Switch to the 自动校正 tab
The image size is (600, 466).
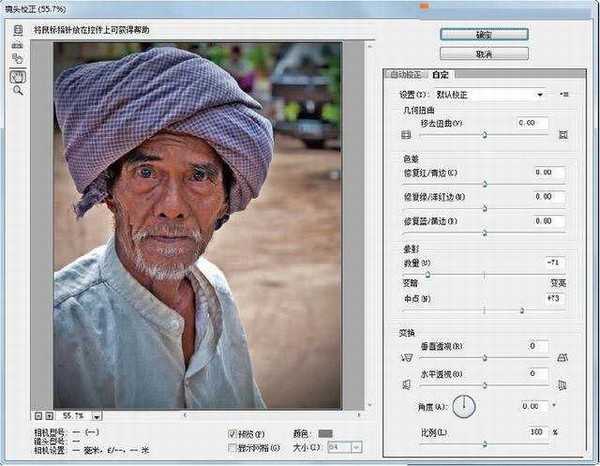pyautogui.click(x=406, y=75)
